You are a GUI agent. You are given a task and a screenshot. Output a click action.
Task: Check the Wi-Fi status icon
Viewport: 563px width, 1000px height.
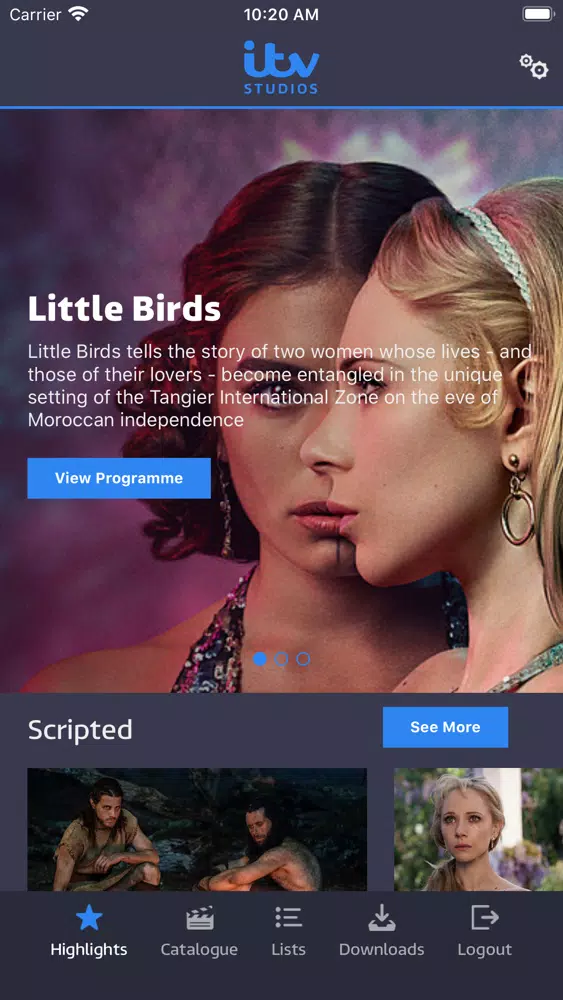(x=79, y=14)
